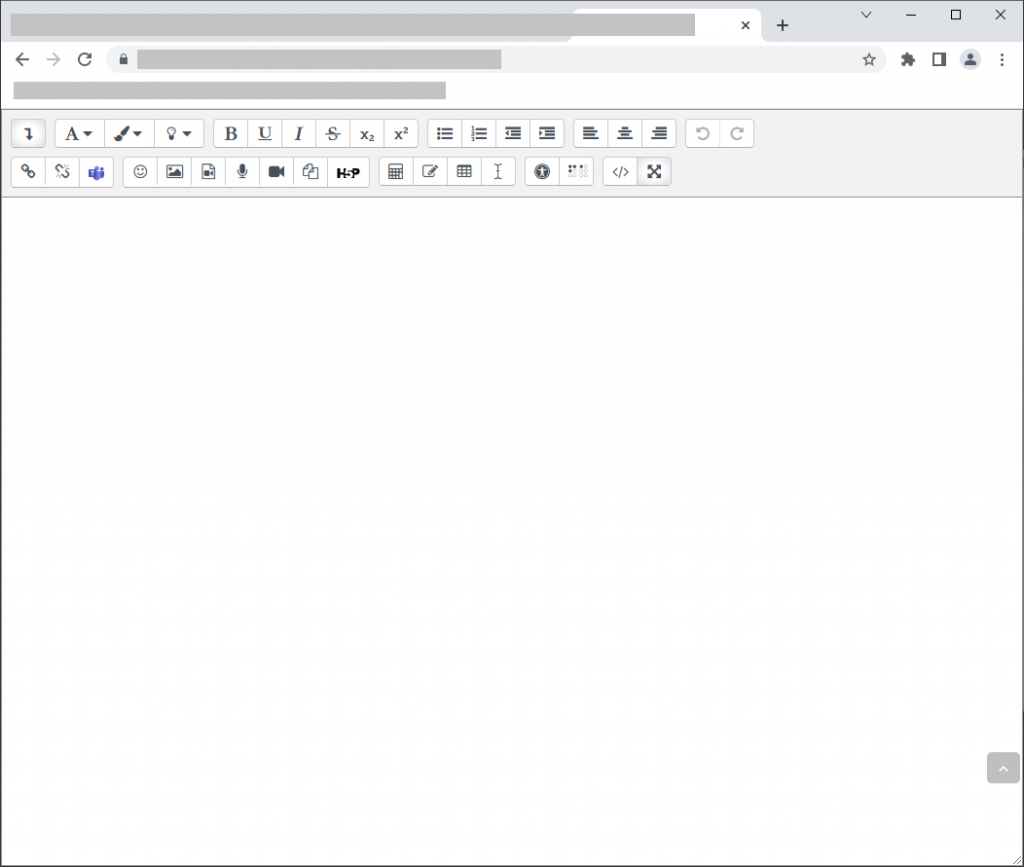
Task: Click the scroll-to-top arrow button
Action: coord(1003,768)
